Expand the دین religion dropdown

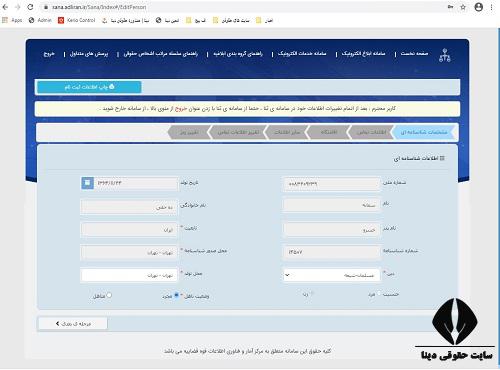point(331,275)
